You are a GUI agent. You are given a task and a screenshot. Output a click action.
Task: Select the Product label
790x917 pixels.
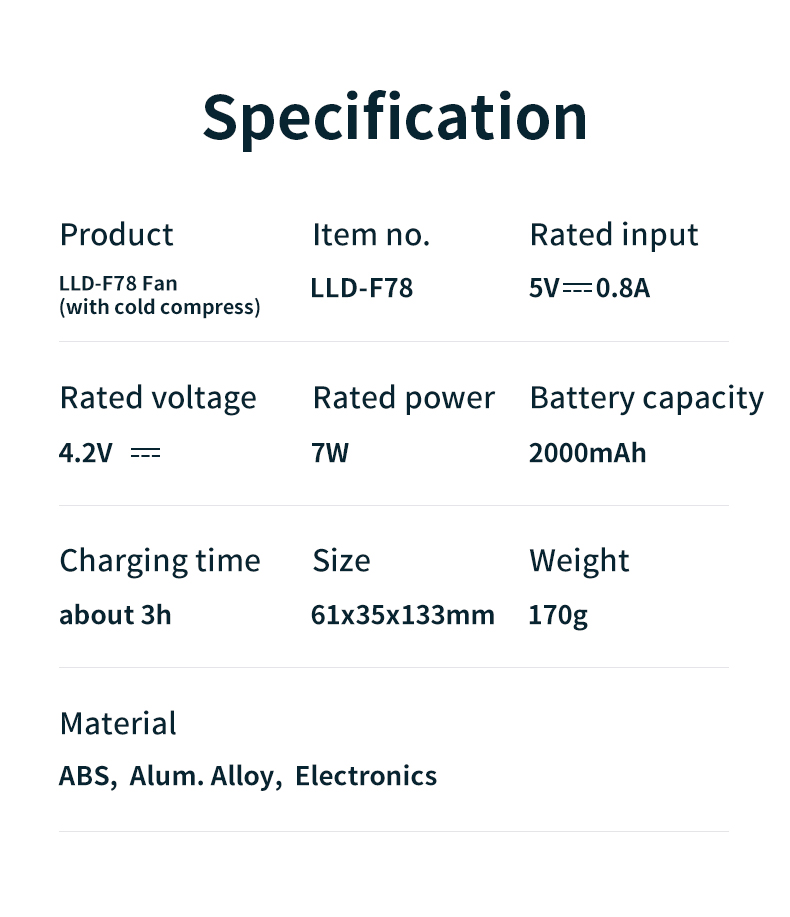coord(116,235)
